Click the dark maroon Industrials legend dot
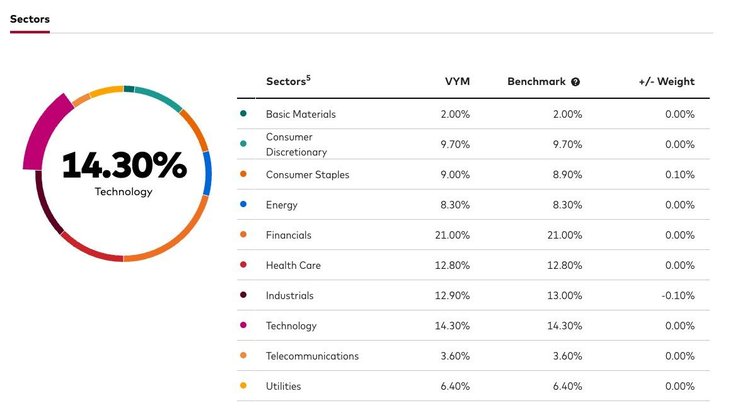 (243, 295)
